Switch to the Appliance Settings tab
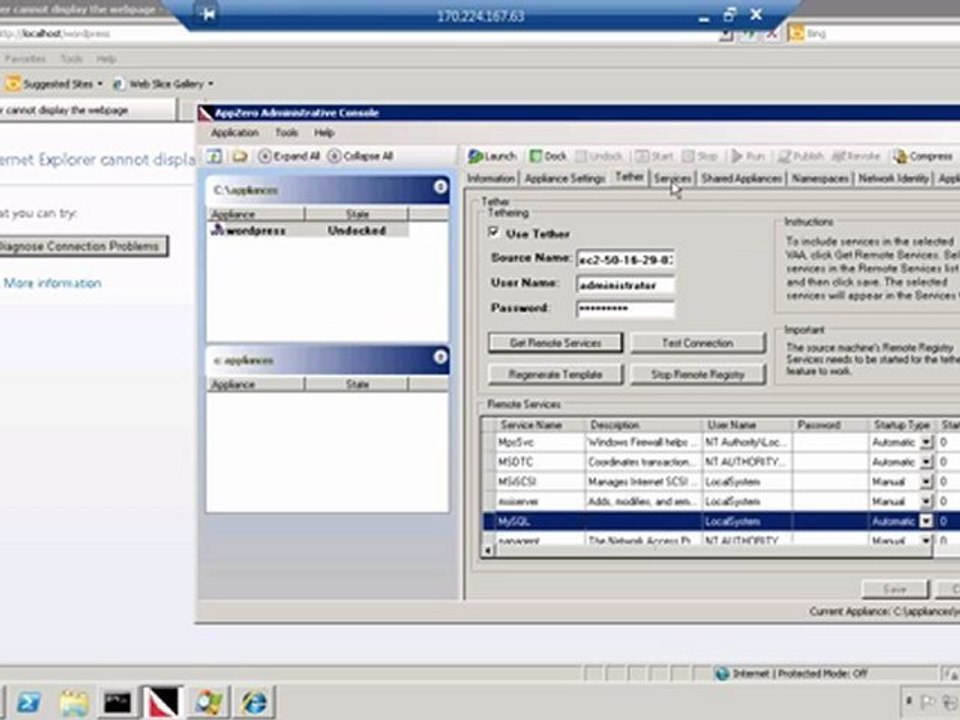 (564, 179)
